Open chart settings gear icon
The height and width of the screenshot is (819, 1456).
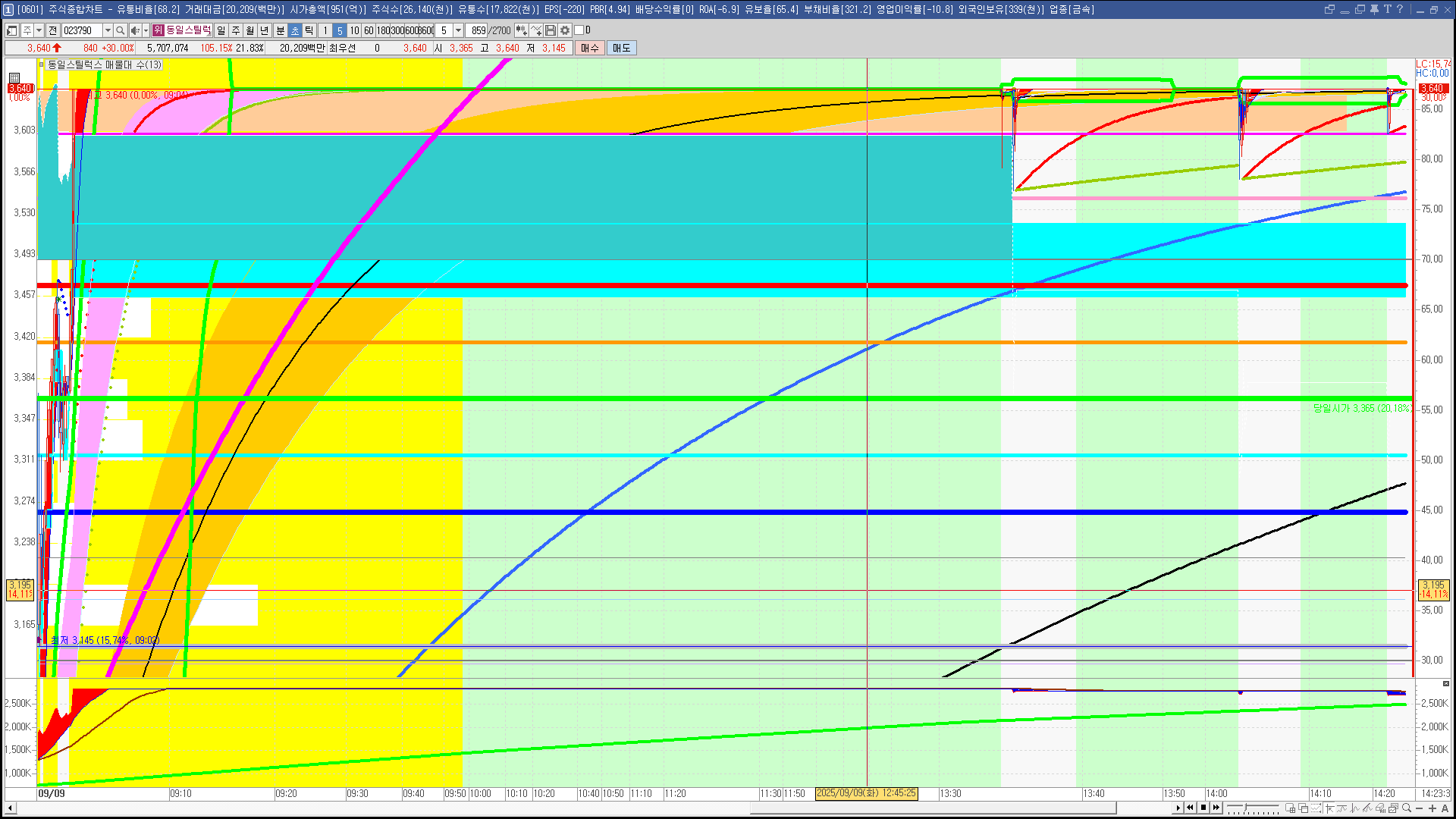click(565, 30)
